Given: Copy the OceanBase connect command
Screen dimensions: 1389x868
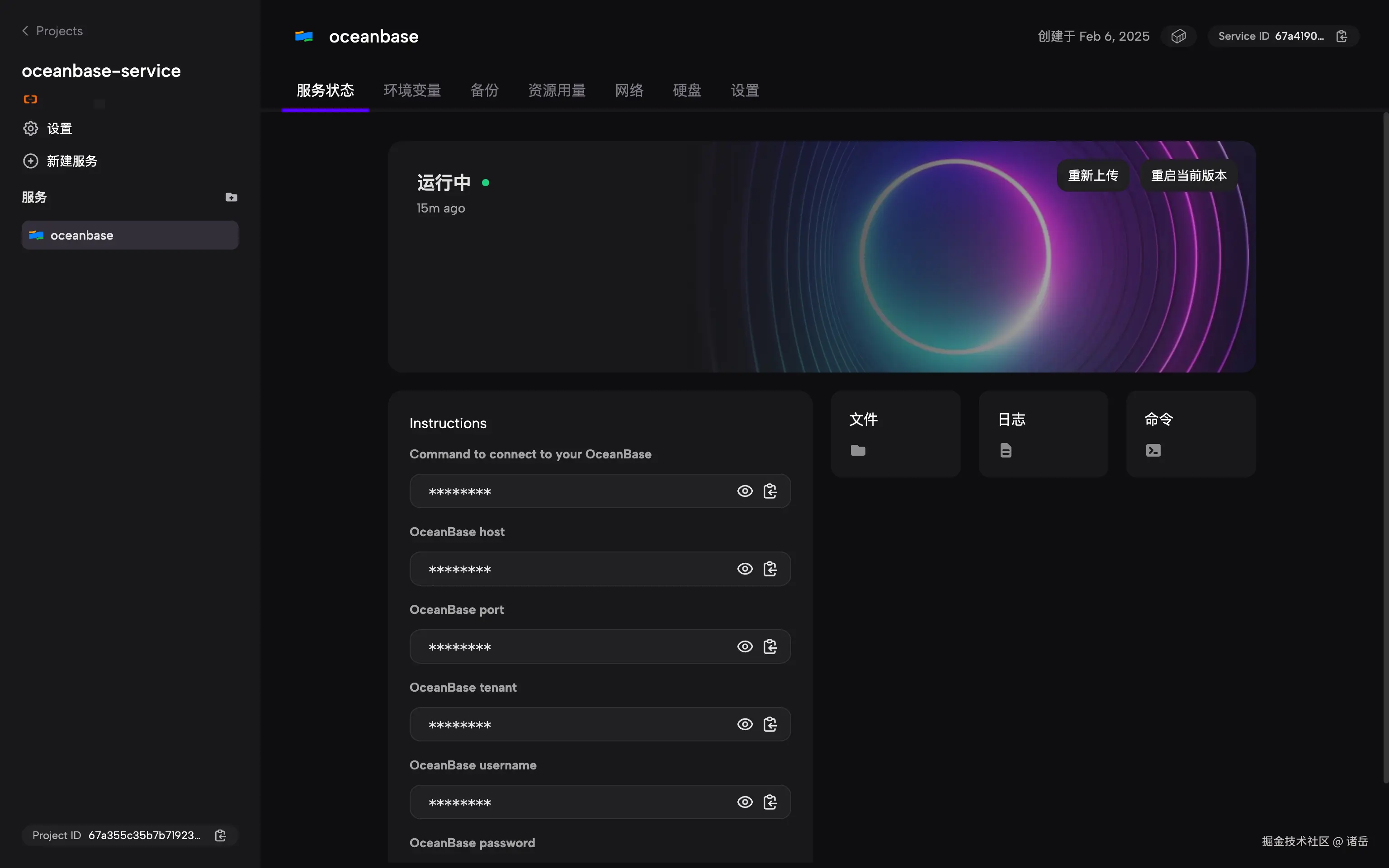Looking at the screenshot, I should [x=770, y=491].
